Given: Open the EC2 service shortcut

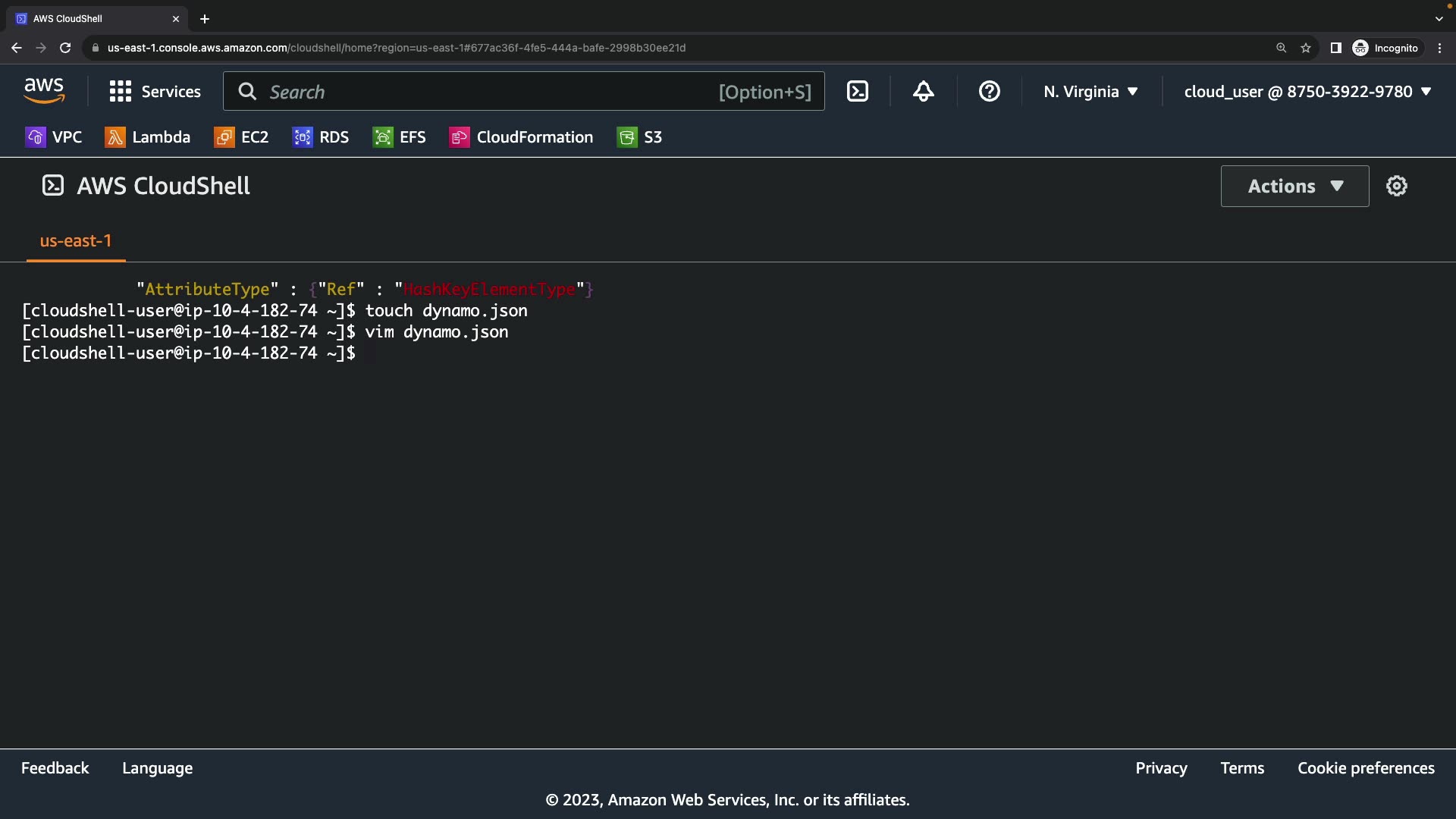Looking at the screenshot, I should [x=242, y=137].
